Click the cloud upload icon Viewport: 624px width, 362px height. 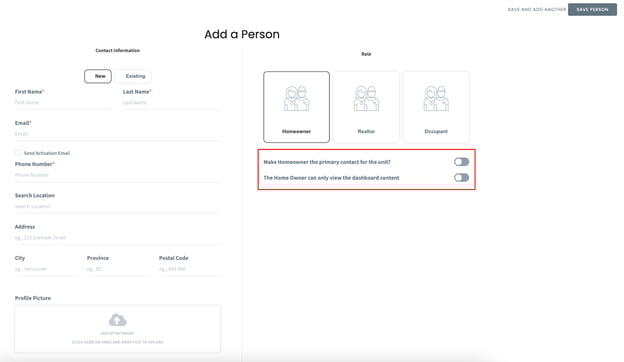(117, 320)
